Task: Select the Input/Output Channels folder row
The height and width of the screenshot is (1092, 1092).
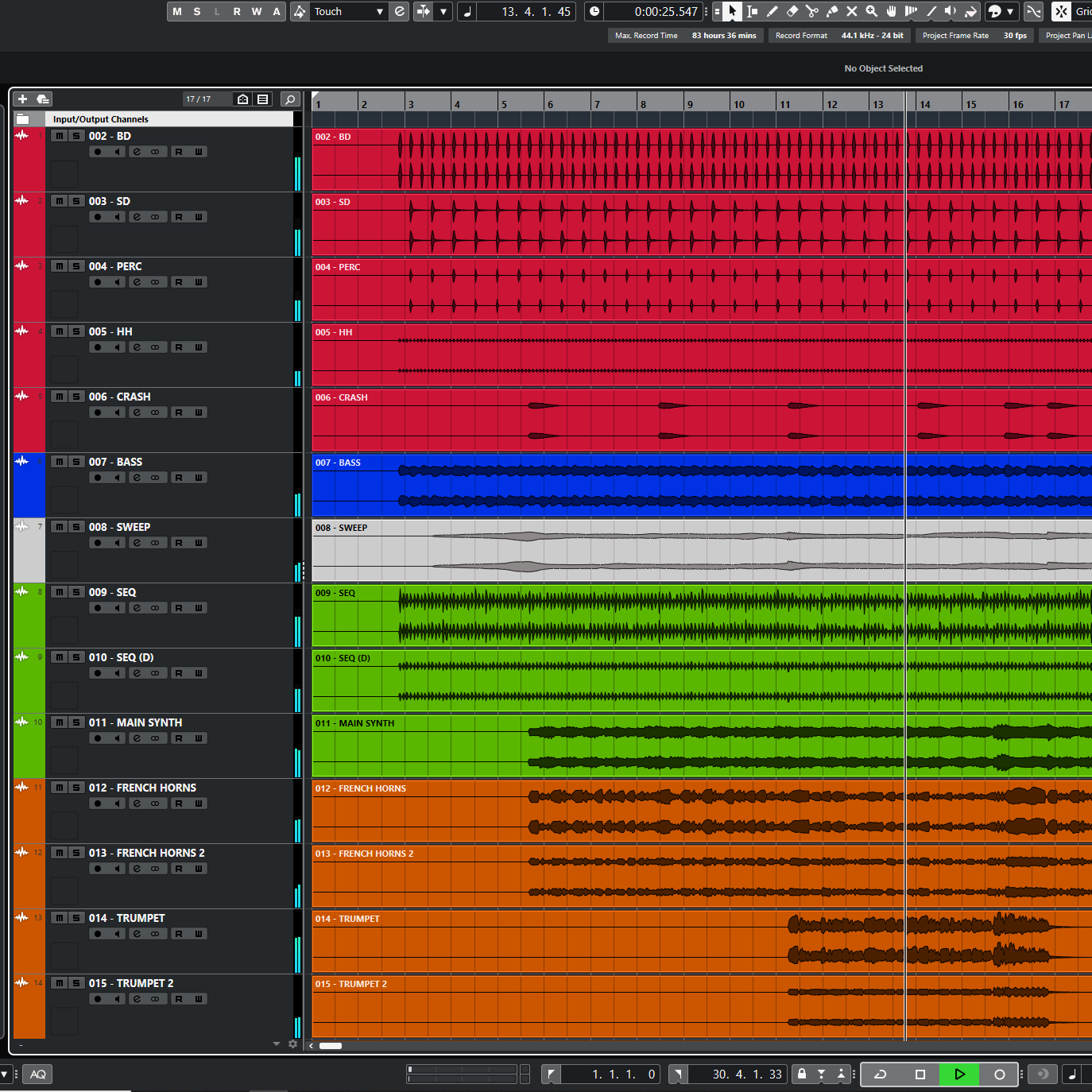Action: [100, 119]
